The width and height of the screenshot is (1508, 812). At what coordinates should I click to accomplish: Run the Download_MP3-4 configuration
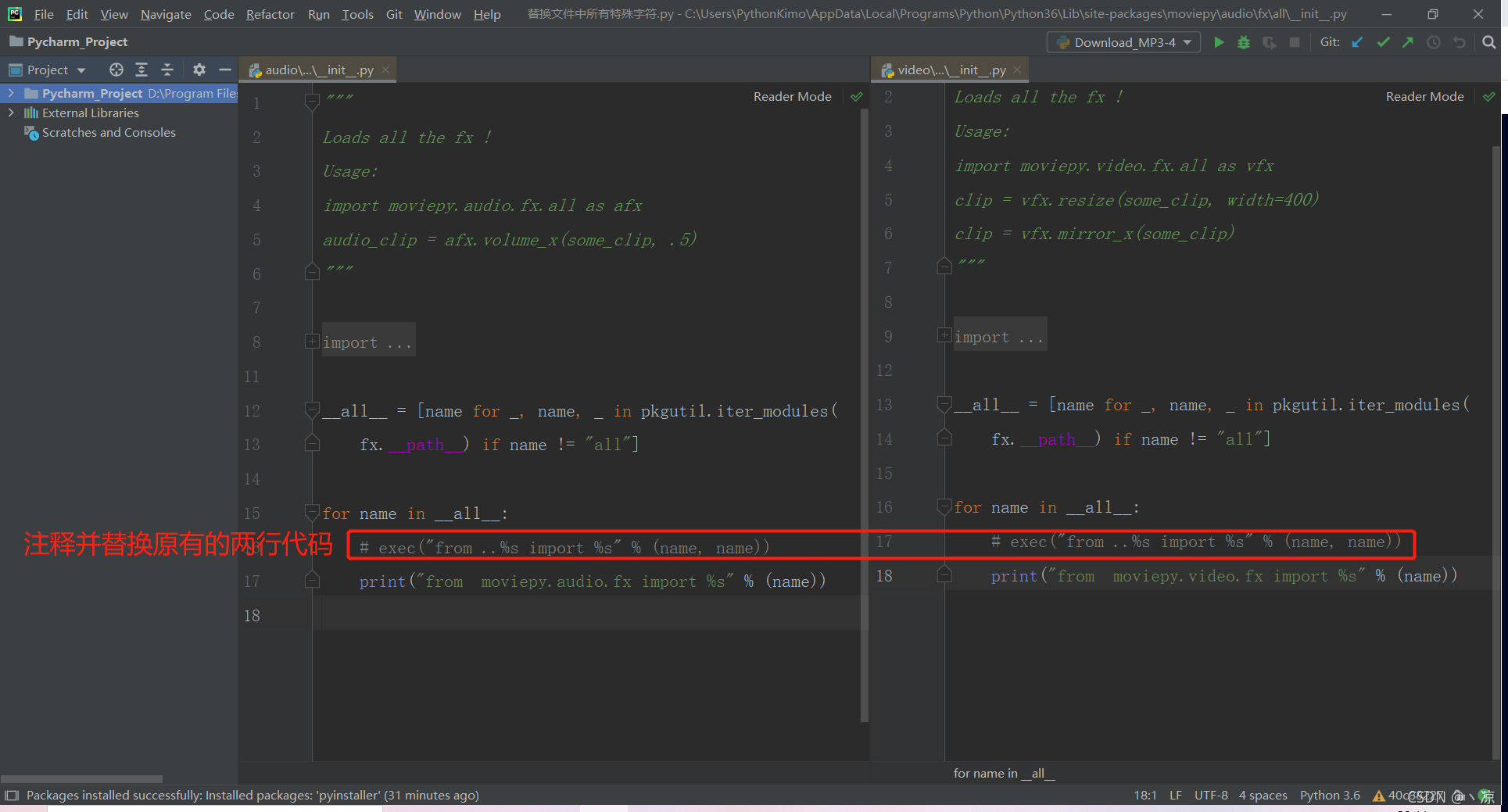click(1219, 42)
